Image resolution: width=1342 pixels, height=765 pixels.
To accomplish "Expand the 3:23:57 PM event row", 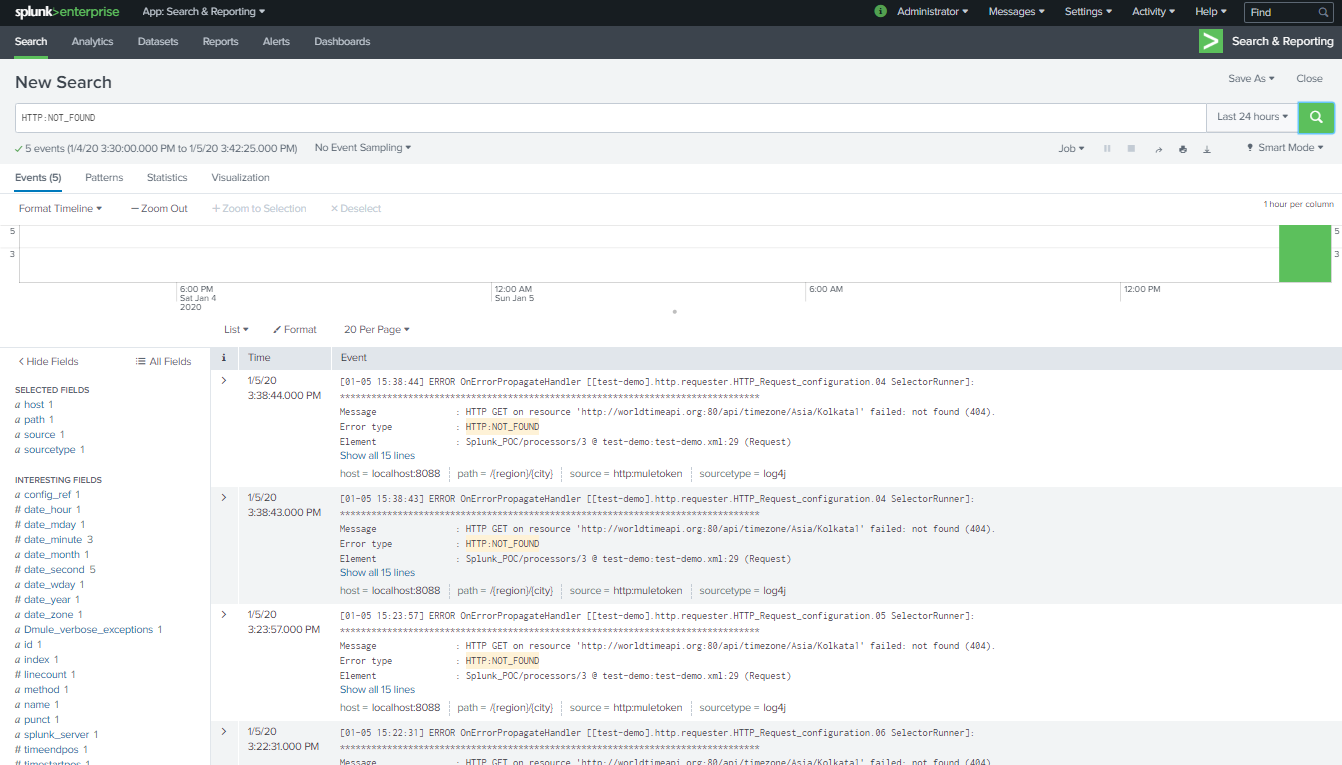I will coord(223,614).
